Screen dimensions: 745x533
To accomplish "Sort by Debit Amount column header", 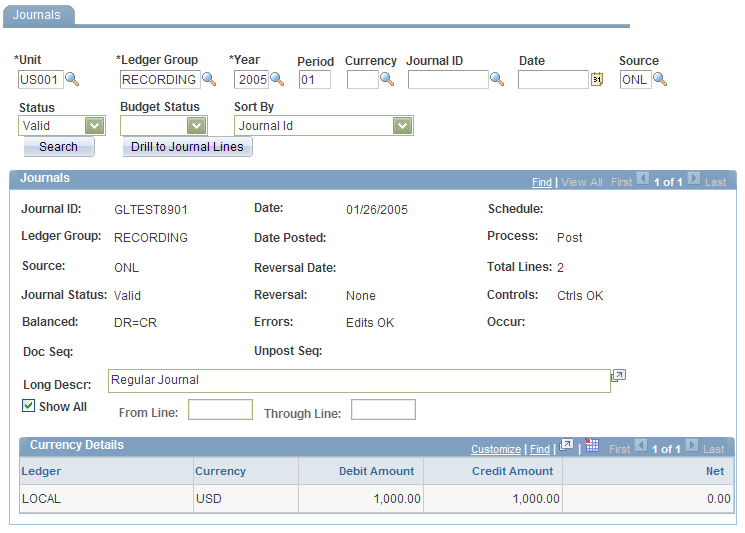I will click(x=376, y=471).
